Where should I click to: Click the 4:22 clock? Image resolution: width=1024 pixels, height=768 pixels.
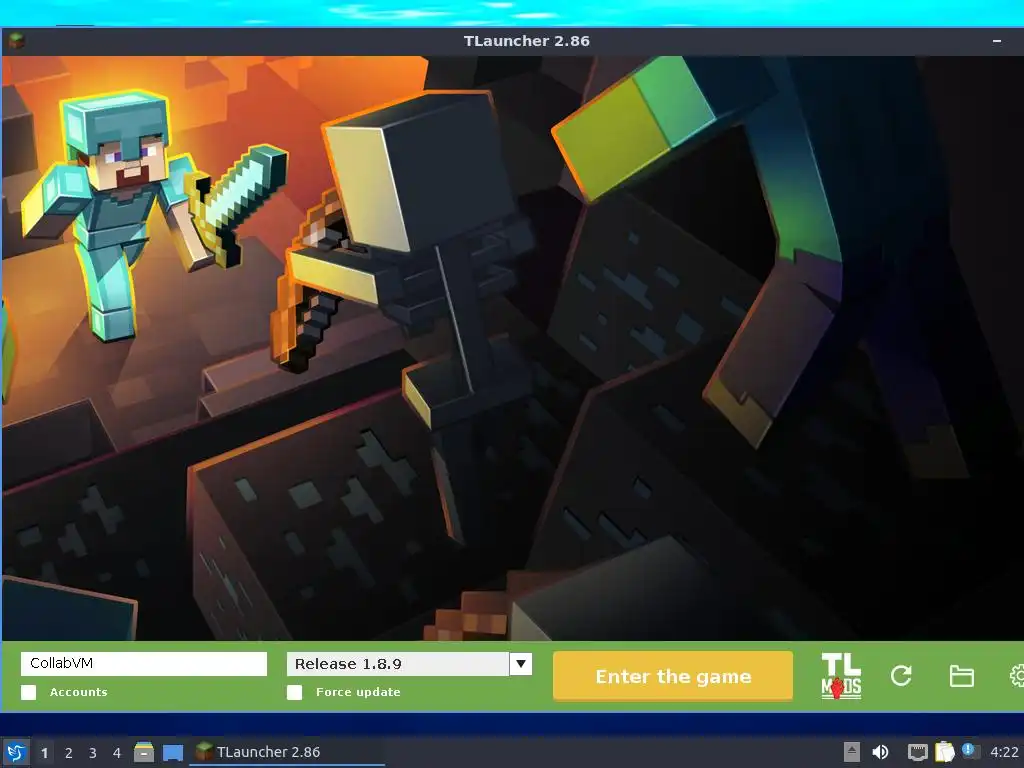click(x=1004, y=752)
